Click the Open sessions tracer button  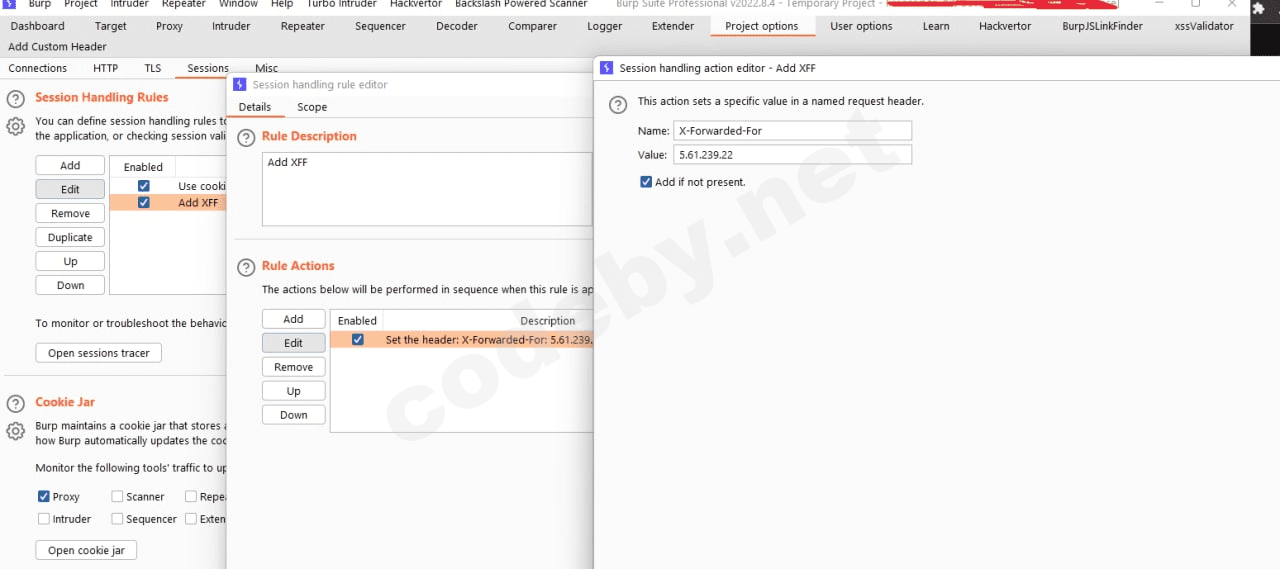(x=99, y=353)
